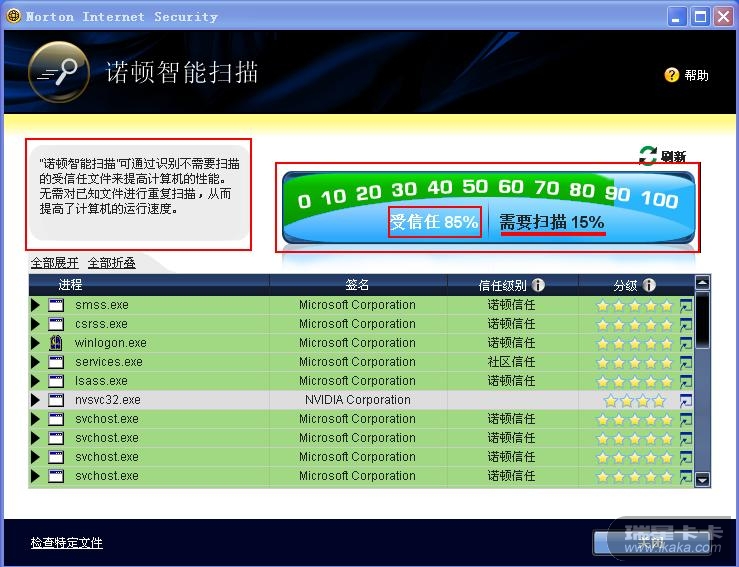Image resolution: width=739 pixels, height=567 pixels.
Task: Click the process list scroll down arrow
Action: (702, 480)
